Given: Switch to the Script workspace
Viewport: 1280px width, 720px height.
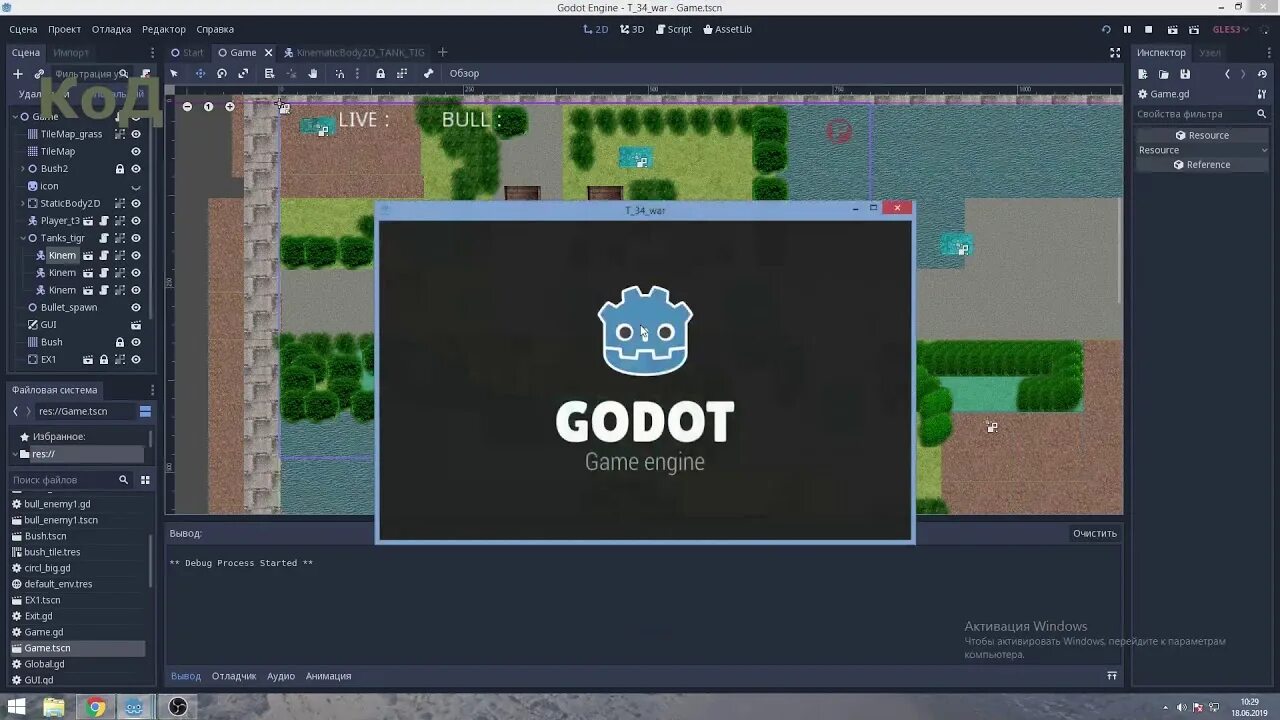Looking at the screenshot, I should tap(675, 29).
